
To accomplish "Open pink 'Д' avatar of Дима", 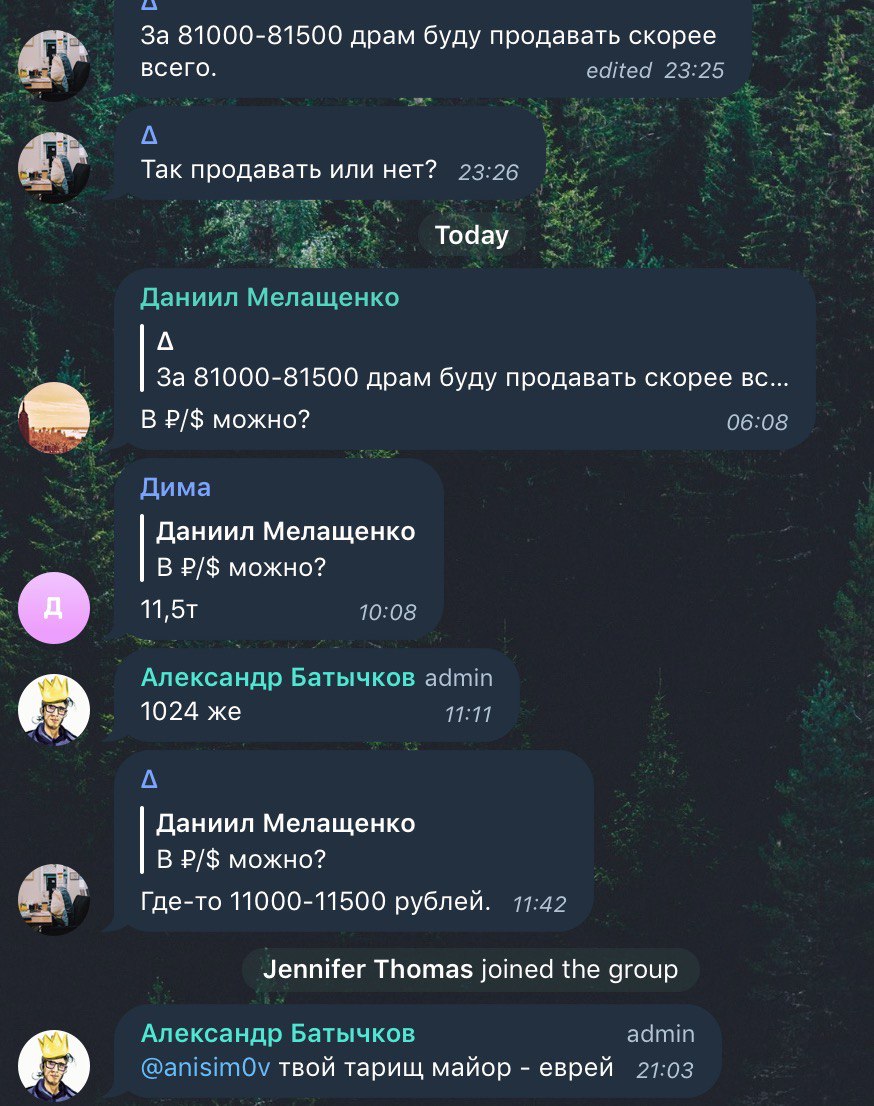I will (54, 607).
